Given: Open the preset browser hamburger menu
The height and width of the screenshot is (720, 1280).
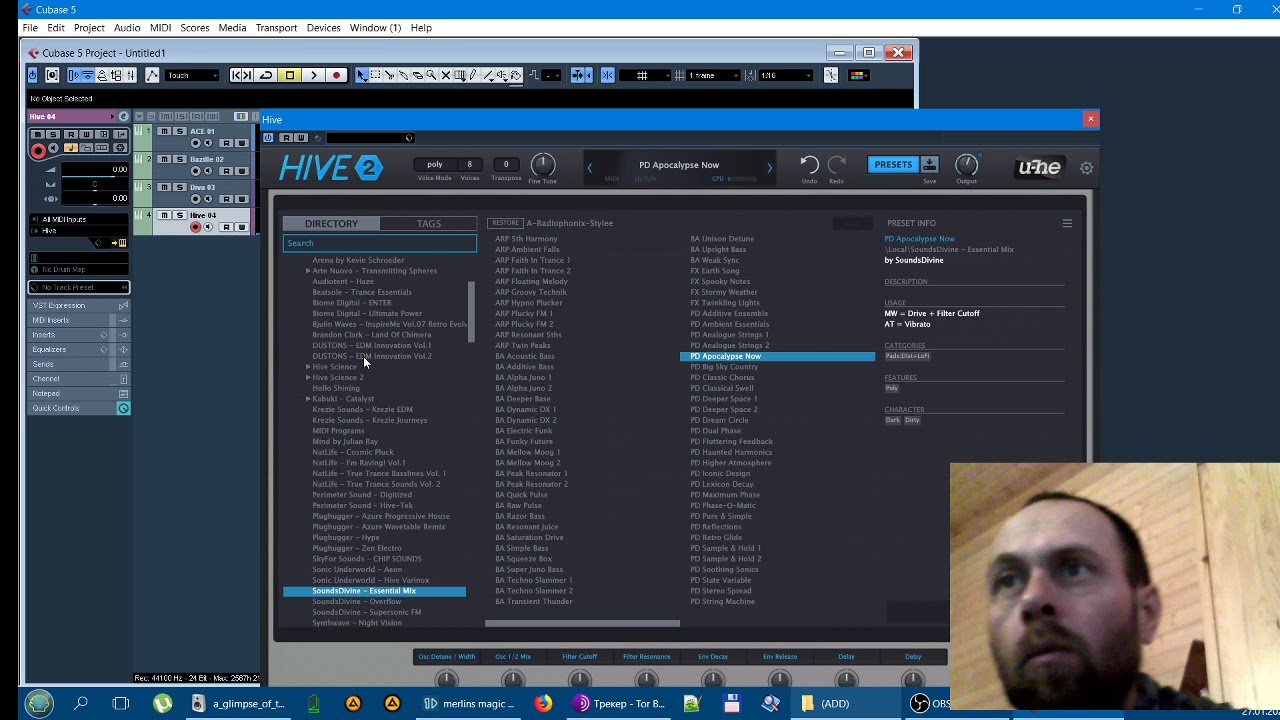Looking at the screenshot, I should [1067, 223].
